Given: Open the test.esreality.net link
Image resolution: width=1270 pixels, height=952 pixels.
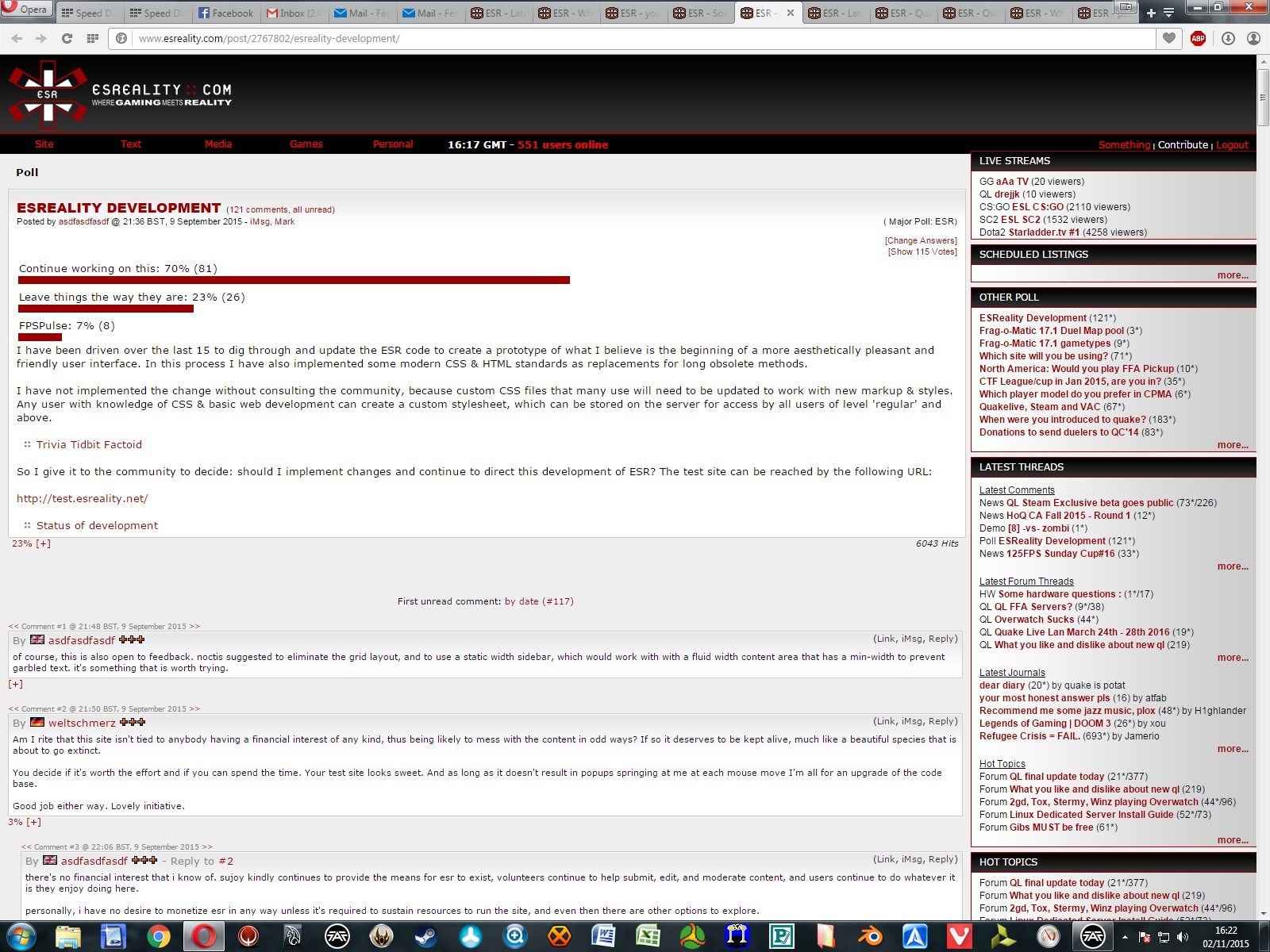Looking at the screenshot, I should (x=83, y=498).
